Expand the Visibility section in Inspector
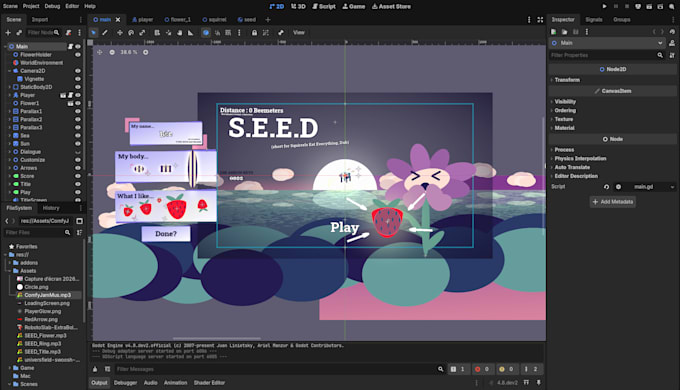Screen dimensions: 680x390 click(x=565, y=102)
